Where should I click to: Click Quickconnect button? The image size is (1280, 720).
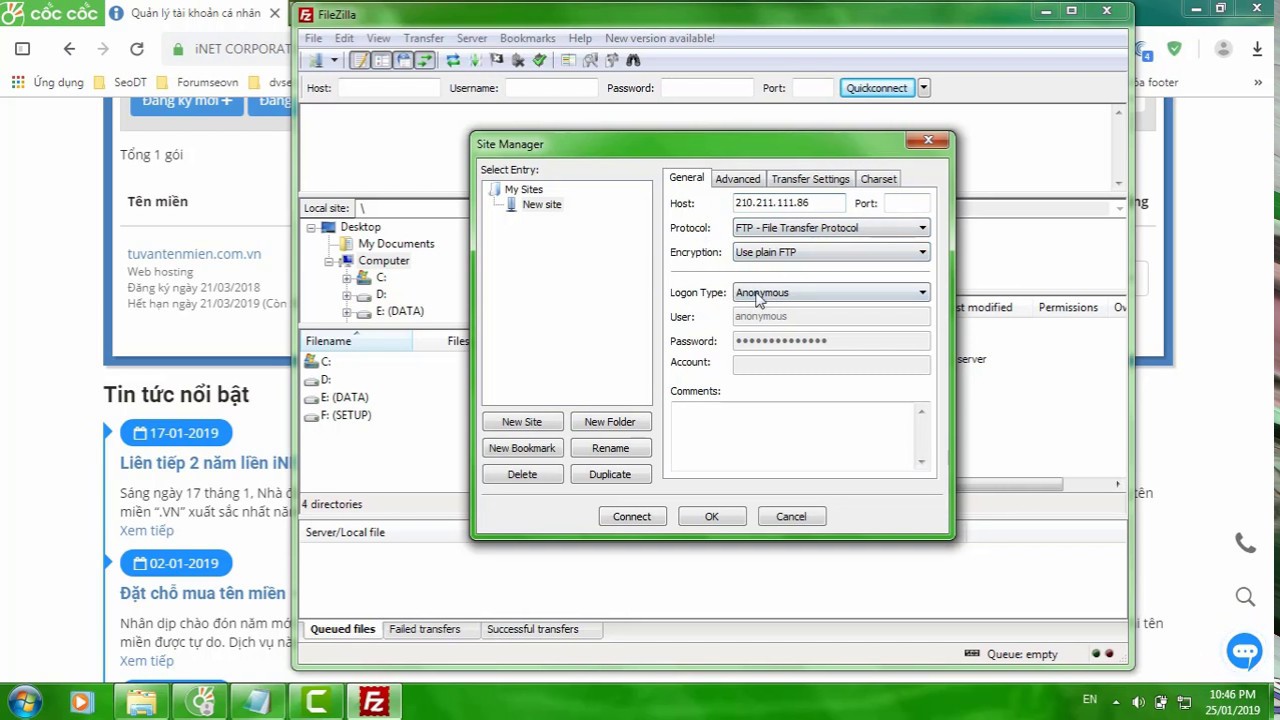coord(877,88)
